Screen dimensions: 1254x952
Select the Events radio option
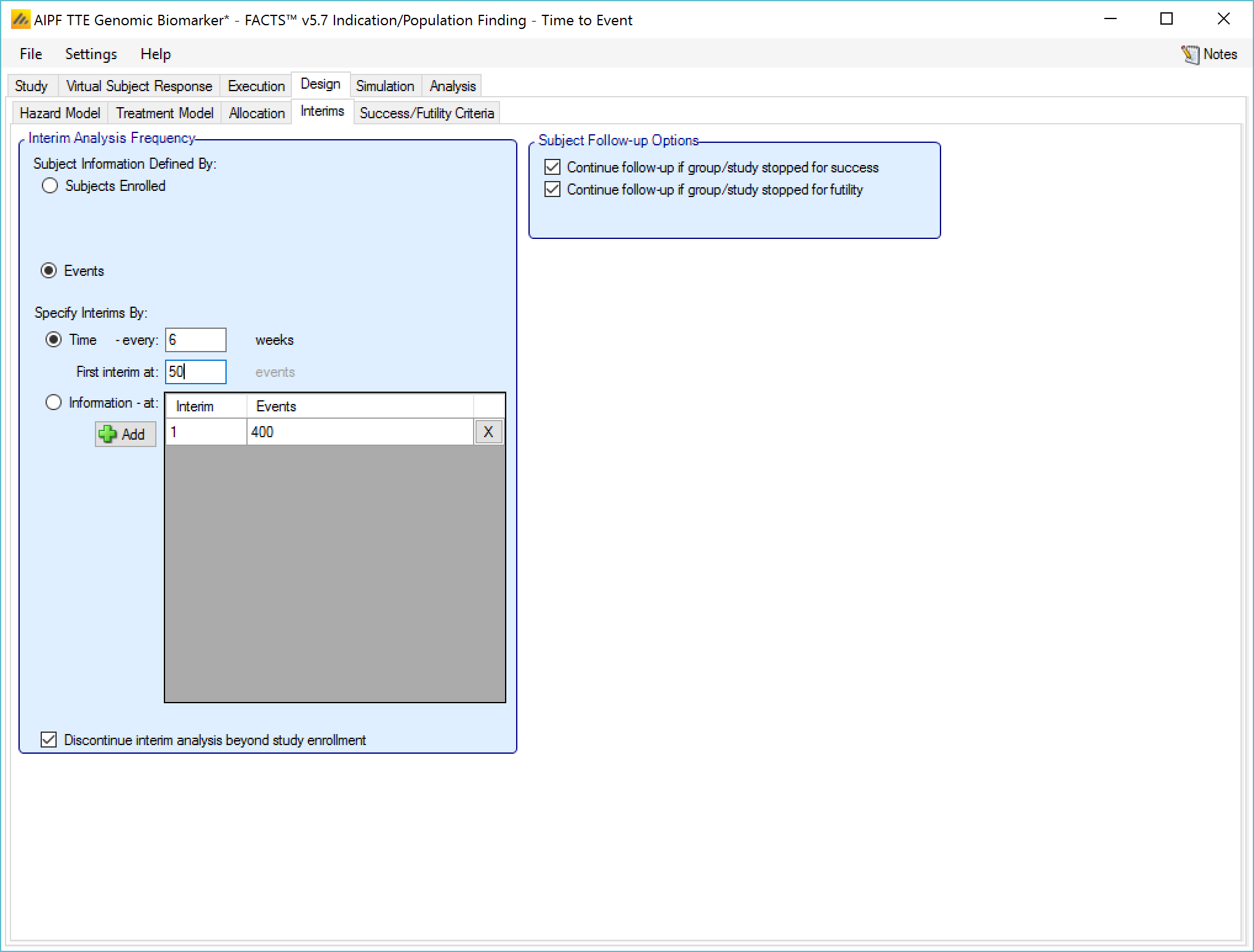coord(49,271)
